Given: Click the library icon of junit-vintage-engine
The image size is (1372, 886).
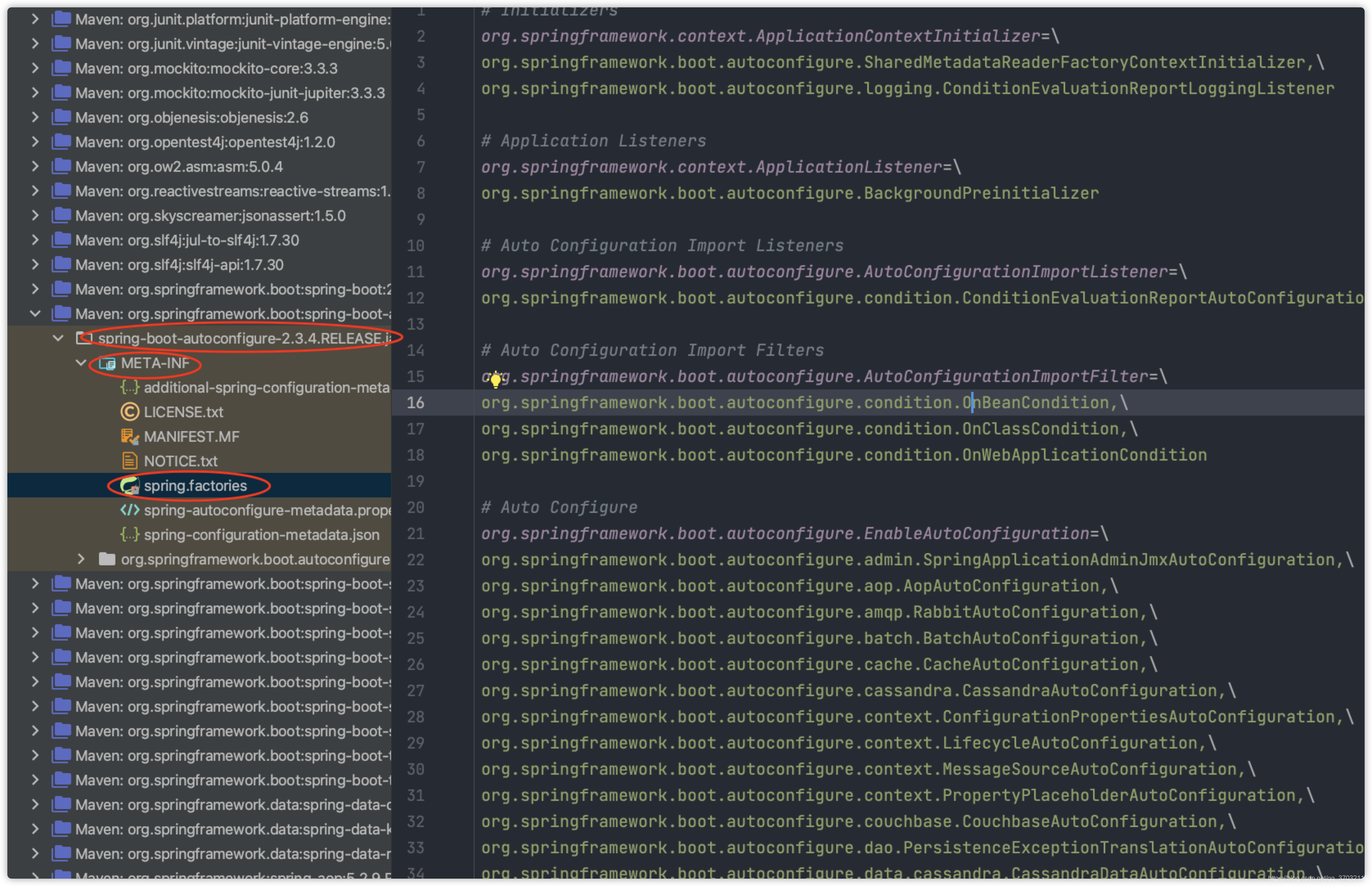Looking at the screenshot, I should (61, 43).
